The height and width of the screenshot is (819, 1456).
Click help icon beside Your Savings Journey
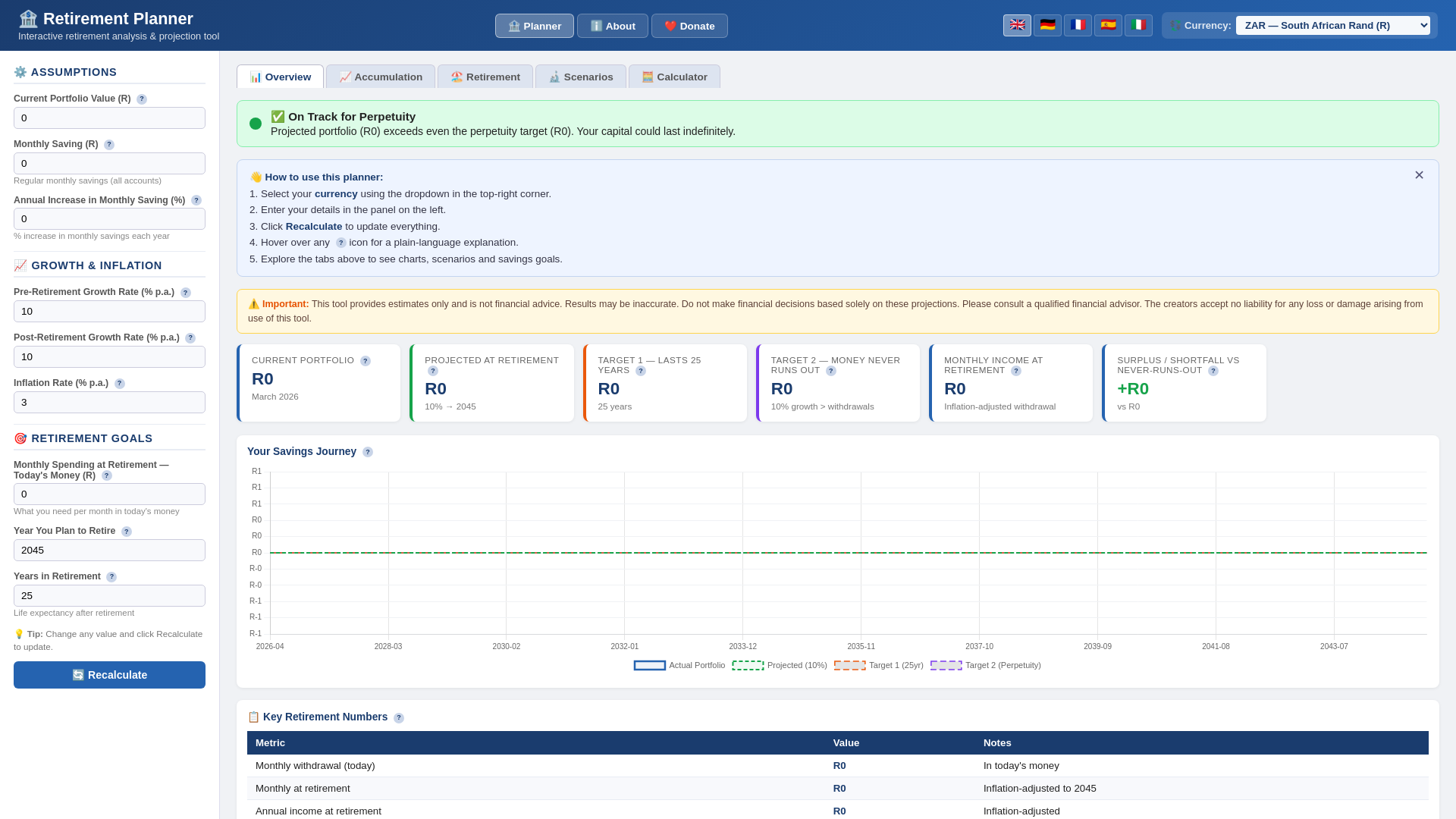(x=368, y=452)
